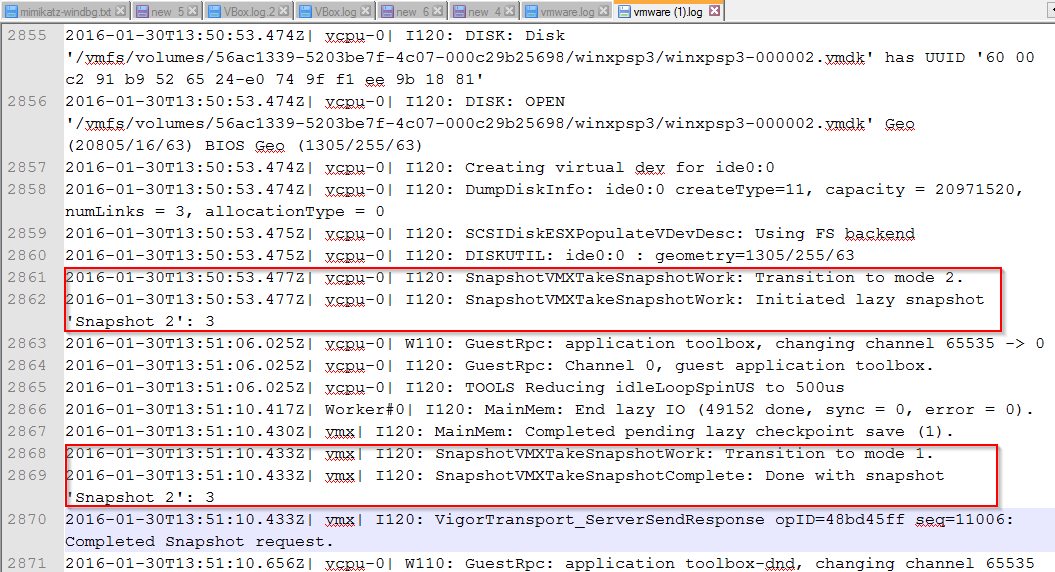Click the save-state icon on vmware (1).log tab
The height and width of the screenshot is (572, 1055).
point(625,12)
